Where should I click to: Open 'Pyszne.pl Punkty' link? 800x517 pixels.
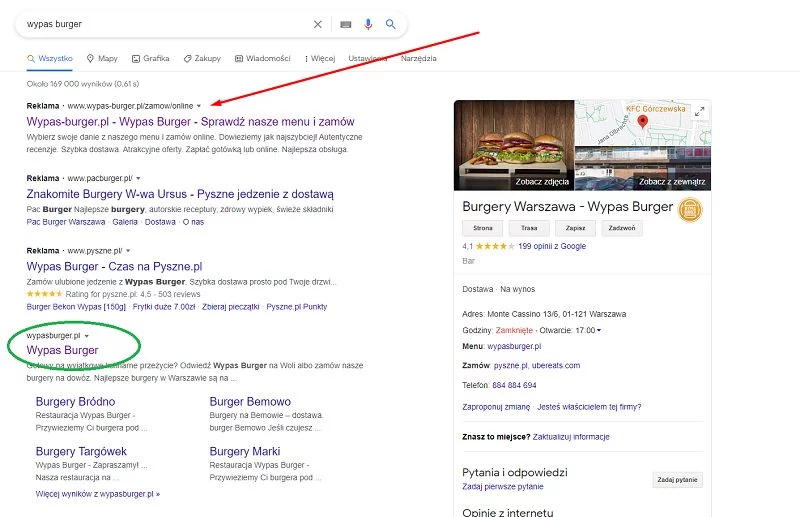click(x=296, y=307)
